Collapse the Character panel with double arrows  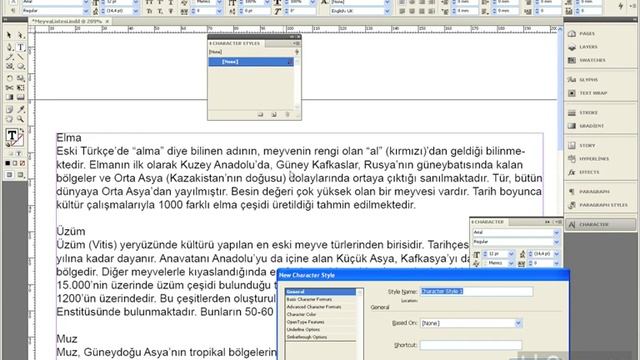pyautogui.click(x=547, y=222)
